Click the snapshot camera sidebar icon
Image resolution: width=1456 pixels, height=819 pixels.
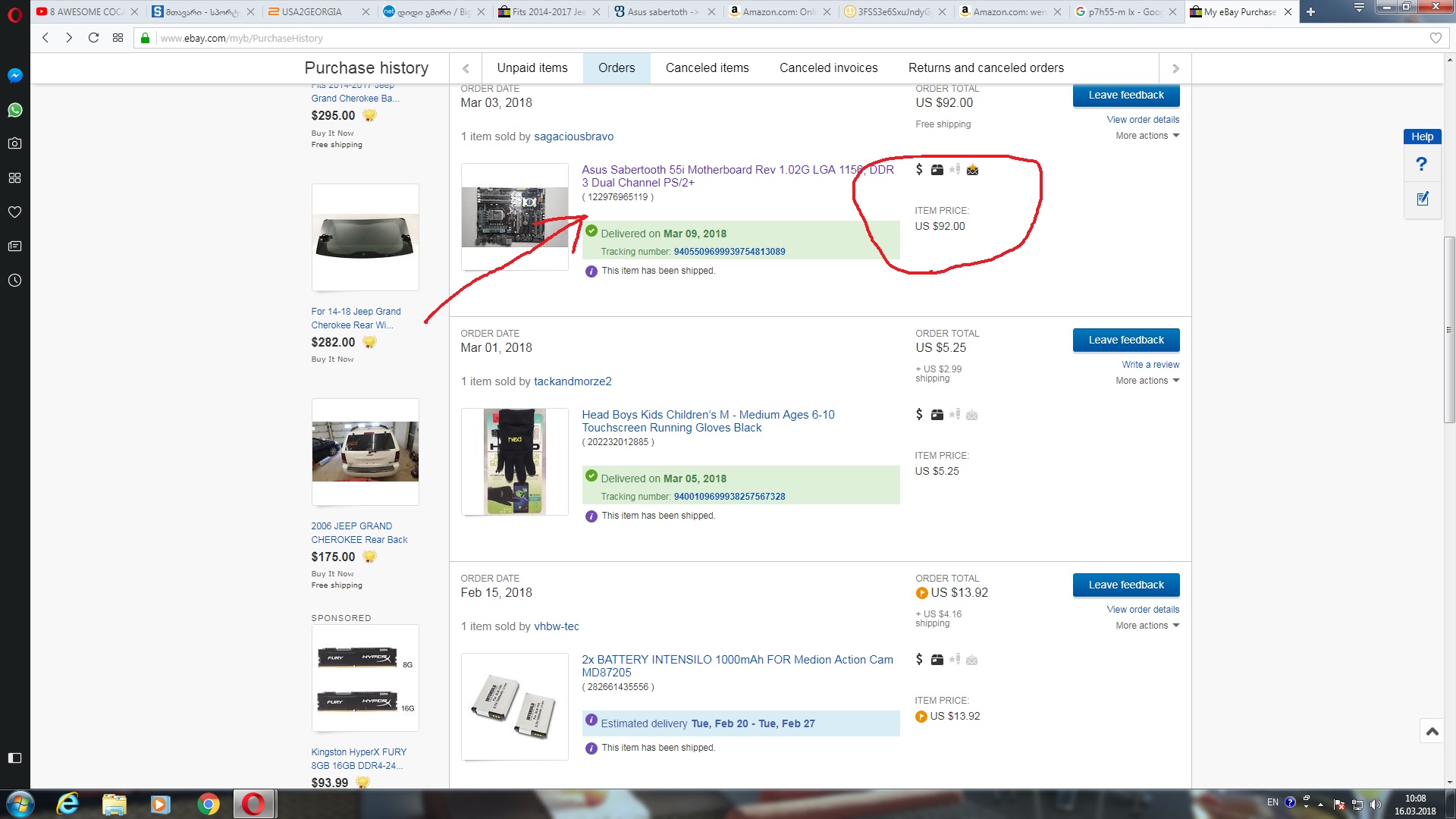tap(14, 143)
